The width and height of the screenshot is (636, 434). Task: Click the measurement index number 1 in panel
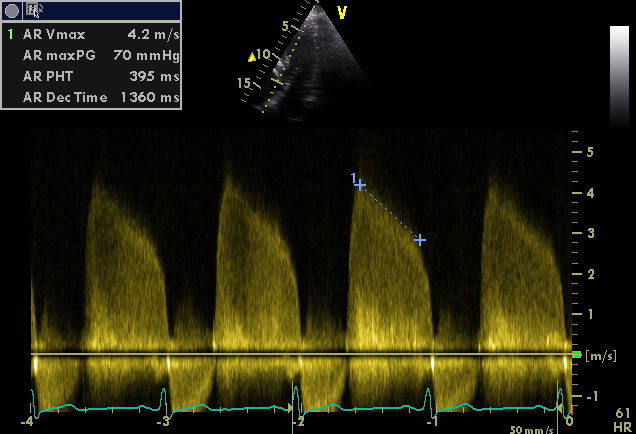(x=11, y=33)
